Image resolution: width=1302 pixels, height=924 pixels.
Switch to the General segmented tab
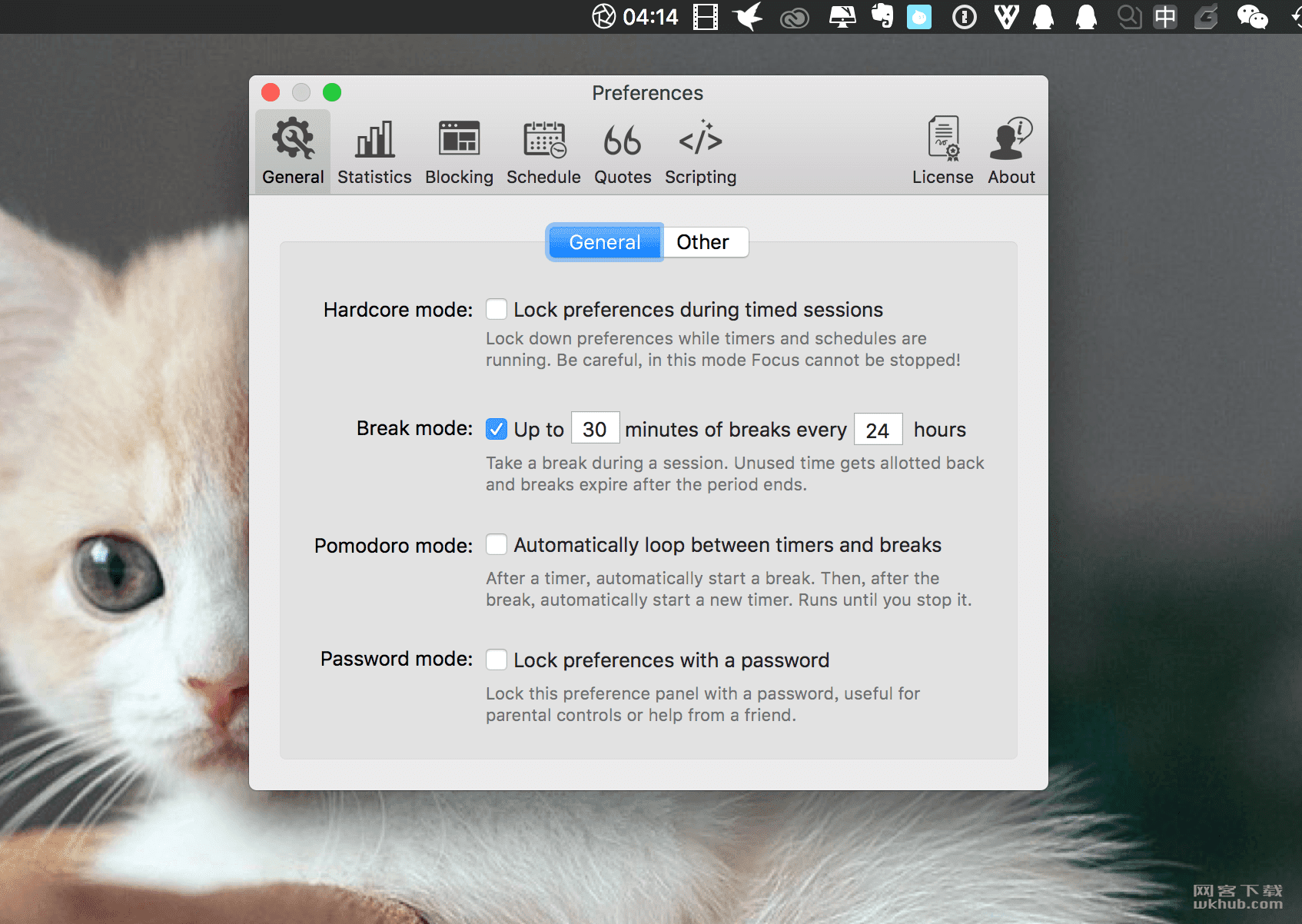(x=605, y=242)
